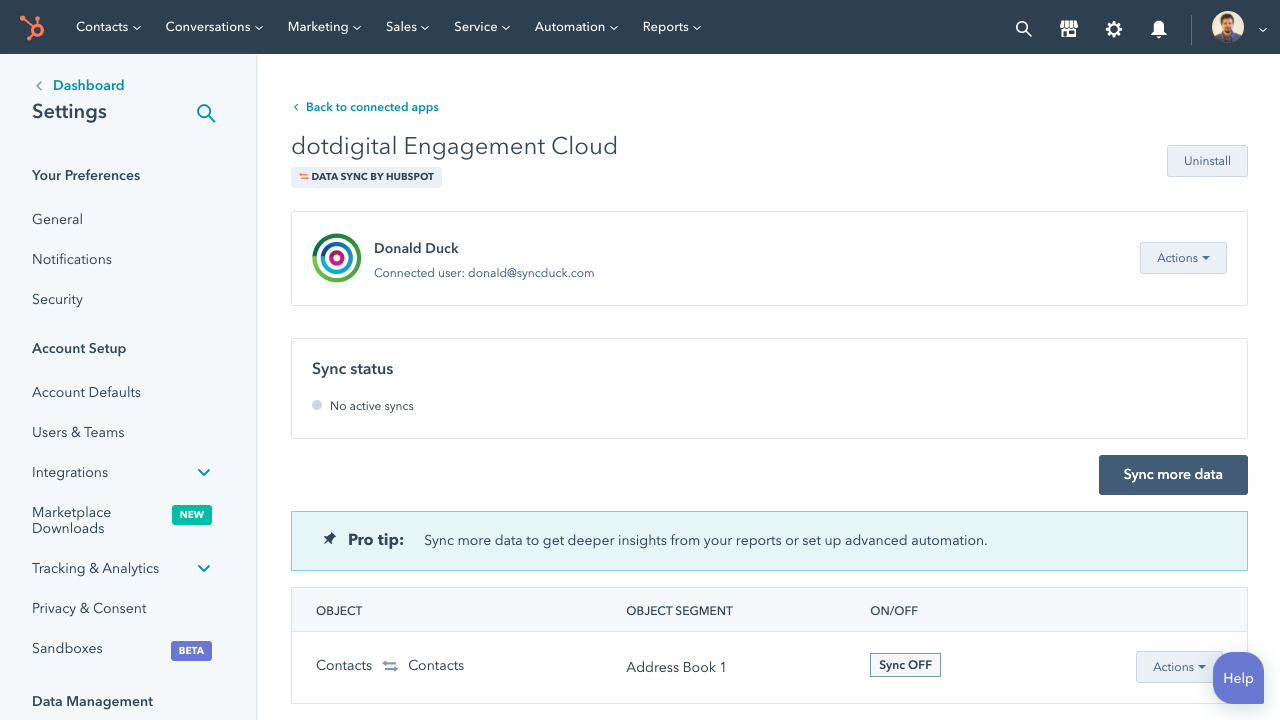Open the Automation menu
The image size is (1280, 720).
pos(576,27)
